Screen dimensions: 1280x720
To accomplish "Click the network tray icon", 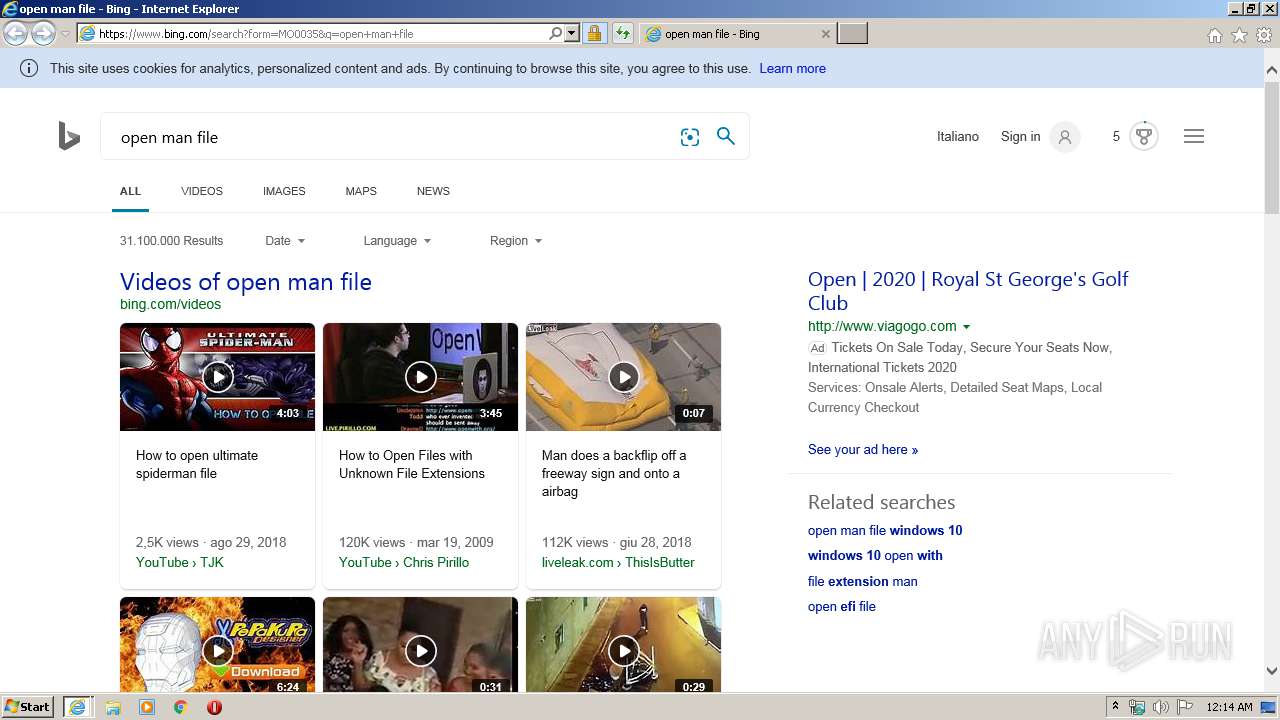I will (1138, 707).
